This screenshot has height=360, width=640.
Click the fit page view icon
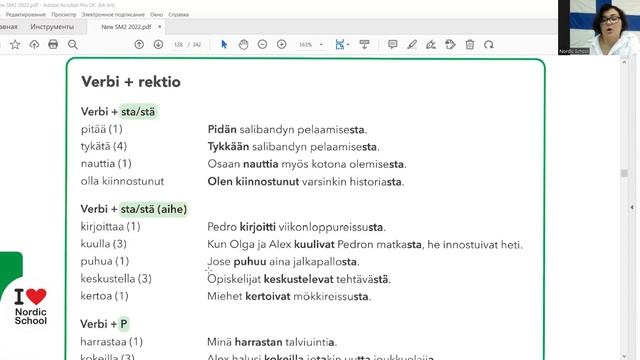pyautogui.click(x=340, y=44)
